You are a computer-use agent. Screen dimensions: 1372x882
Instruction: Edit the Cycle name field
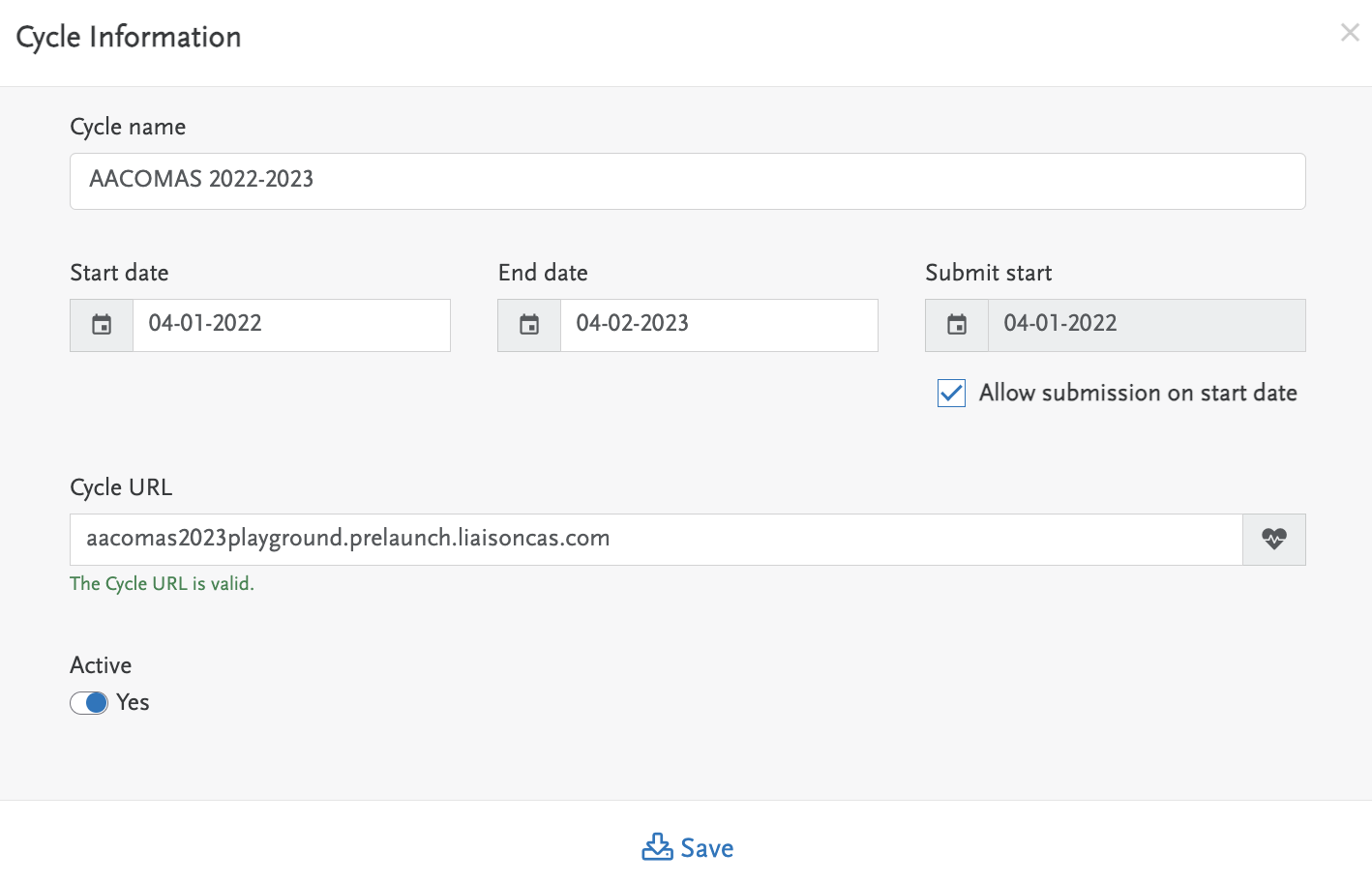(x=688, y=181)
